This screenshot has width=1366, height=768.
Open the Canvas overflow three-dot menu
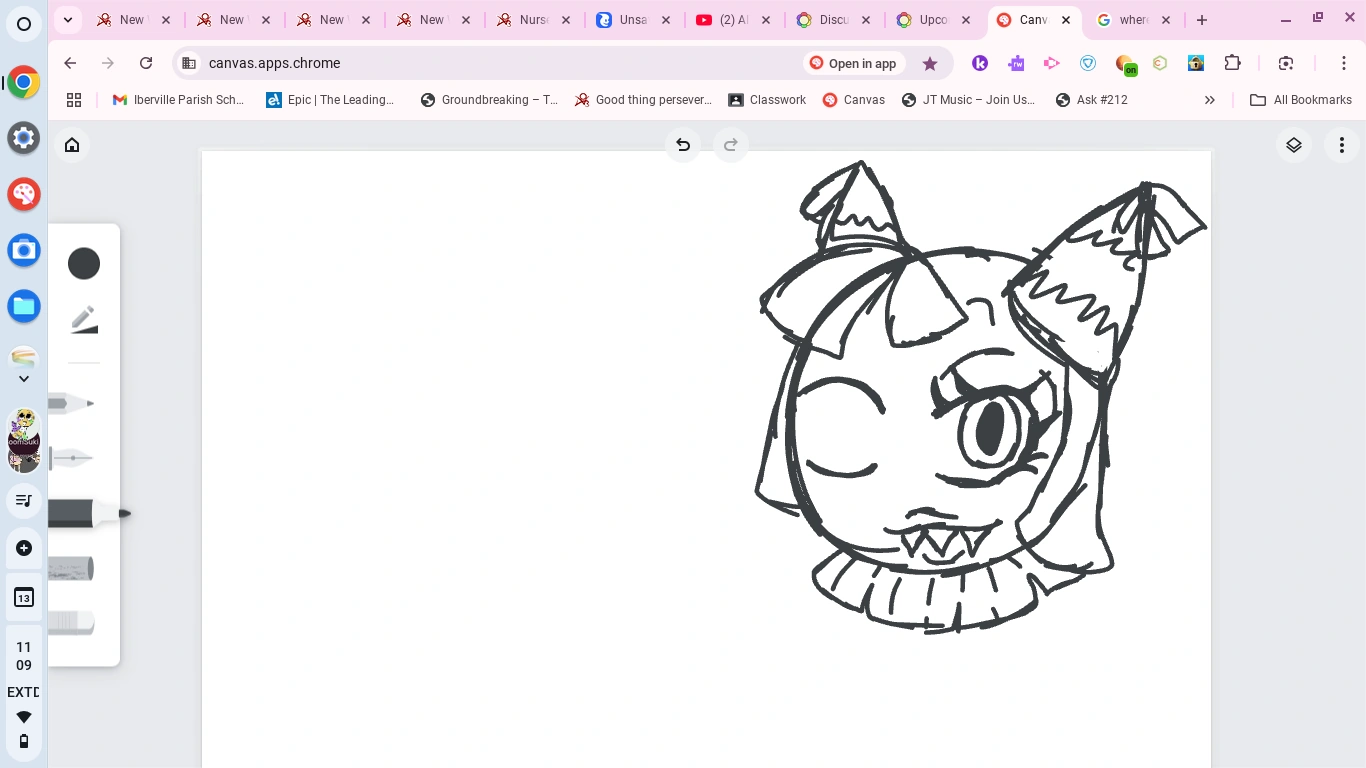[x=1341, y=145]
